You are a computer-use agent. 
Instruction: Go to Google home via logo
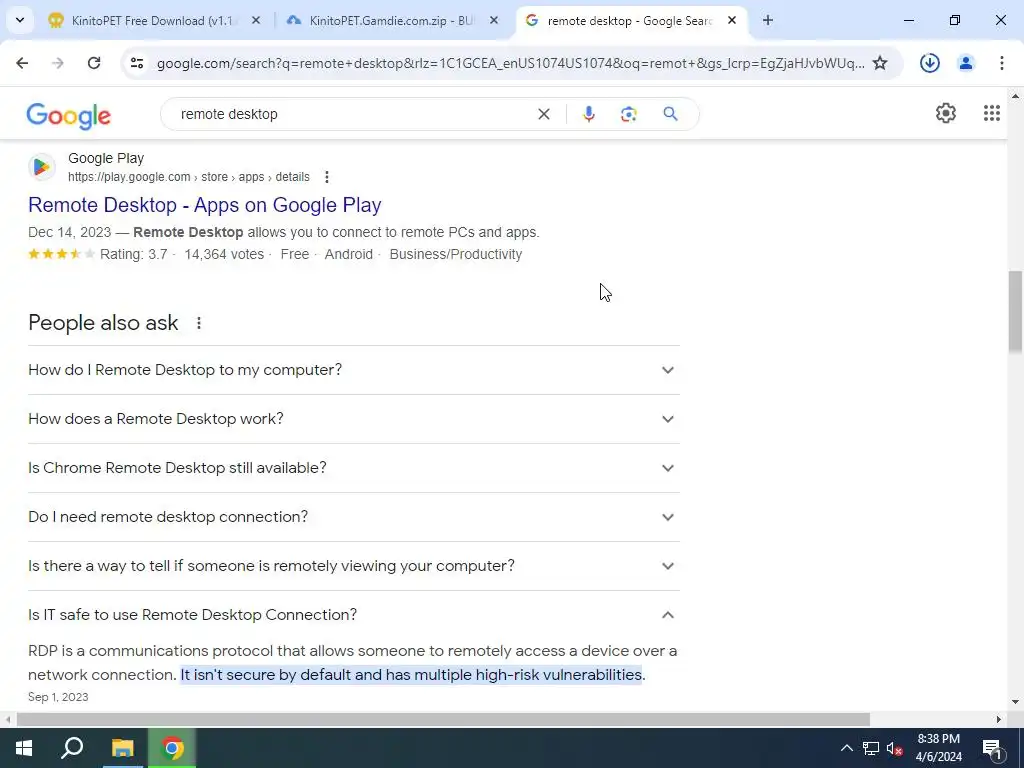(x=69, y=116)
